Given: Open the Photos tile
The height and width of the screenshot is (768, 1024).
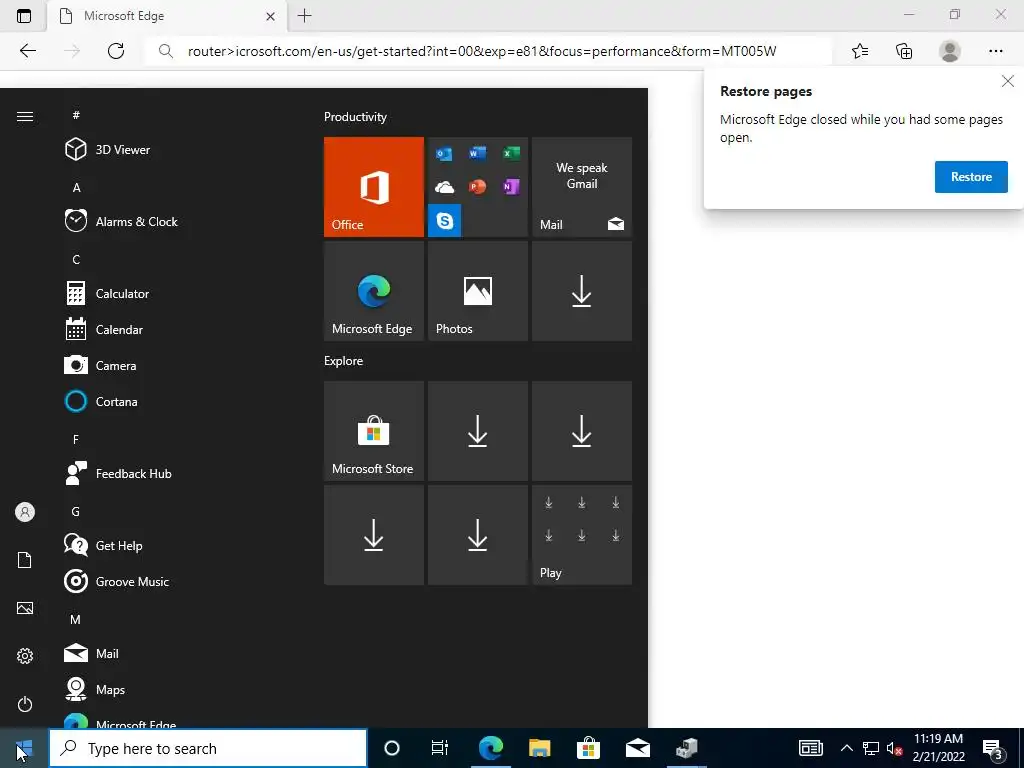Looking at the screenshot, I should coord(477,291).
